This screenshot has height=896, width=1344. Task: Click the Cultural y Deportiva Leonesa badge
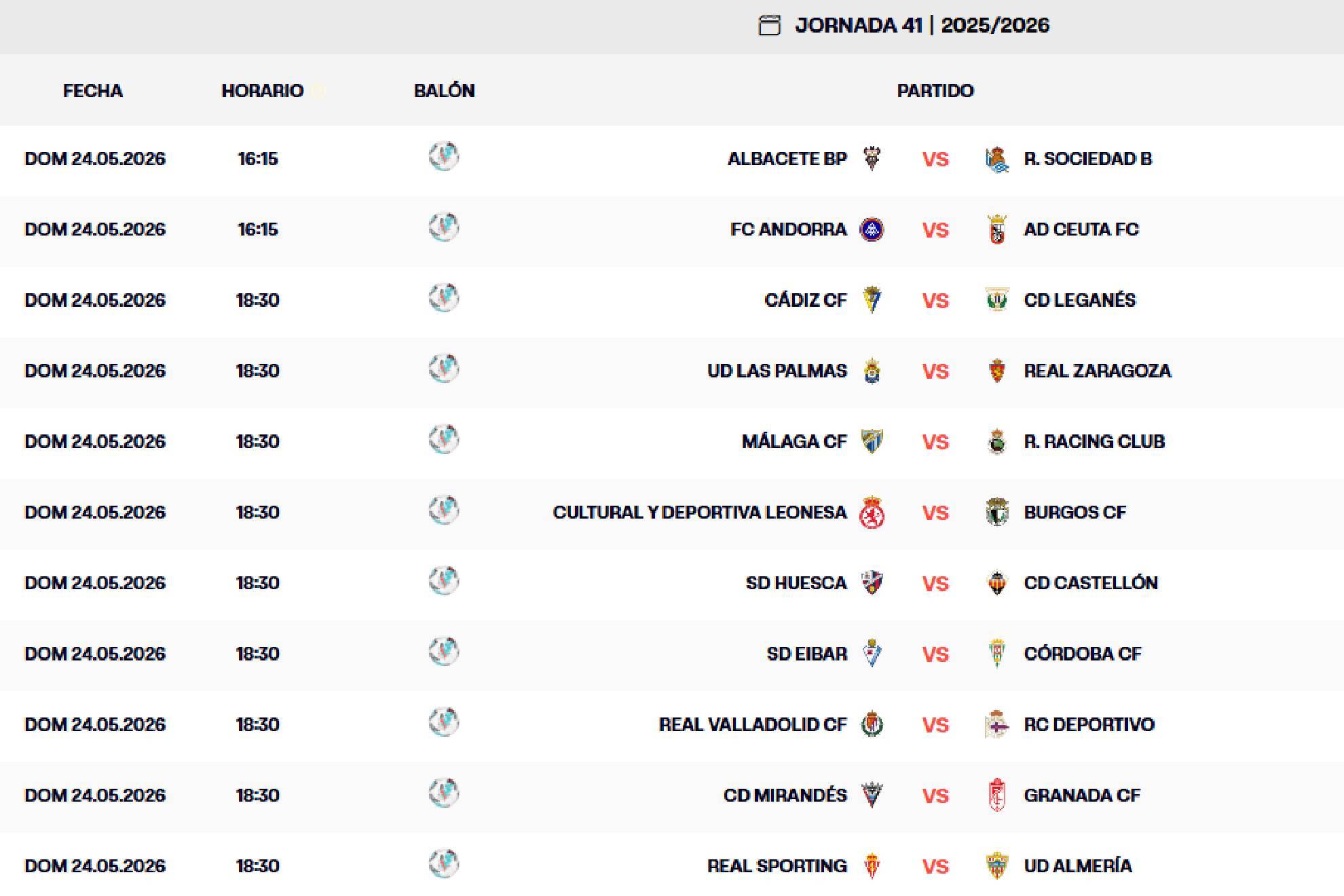(x=872, y=512)
